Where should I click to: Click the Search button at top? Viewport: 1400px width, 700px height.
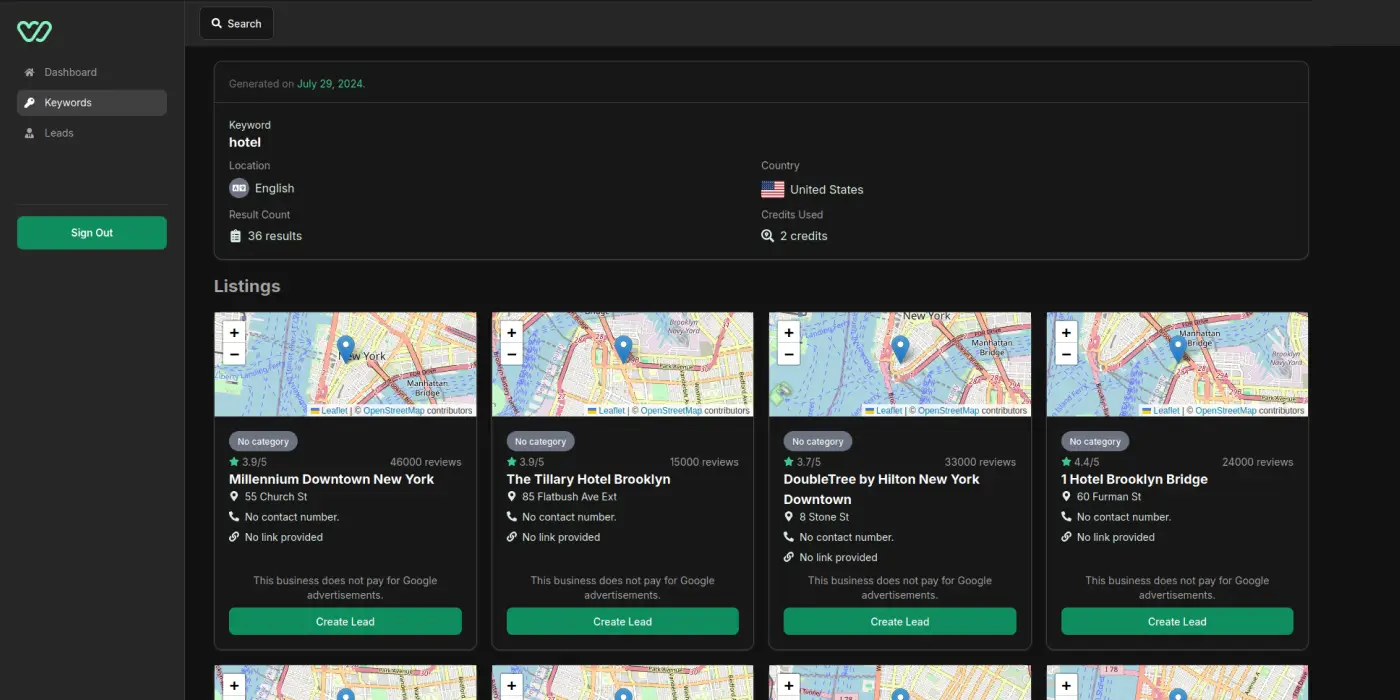(236, 23)
